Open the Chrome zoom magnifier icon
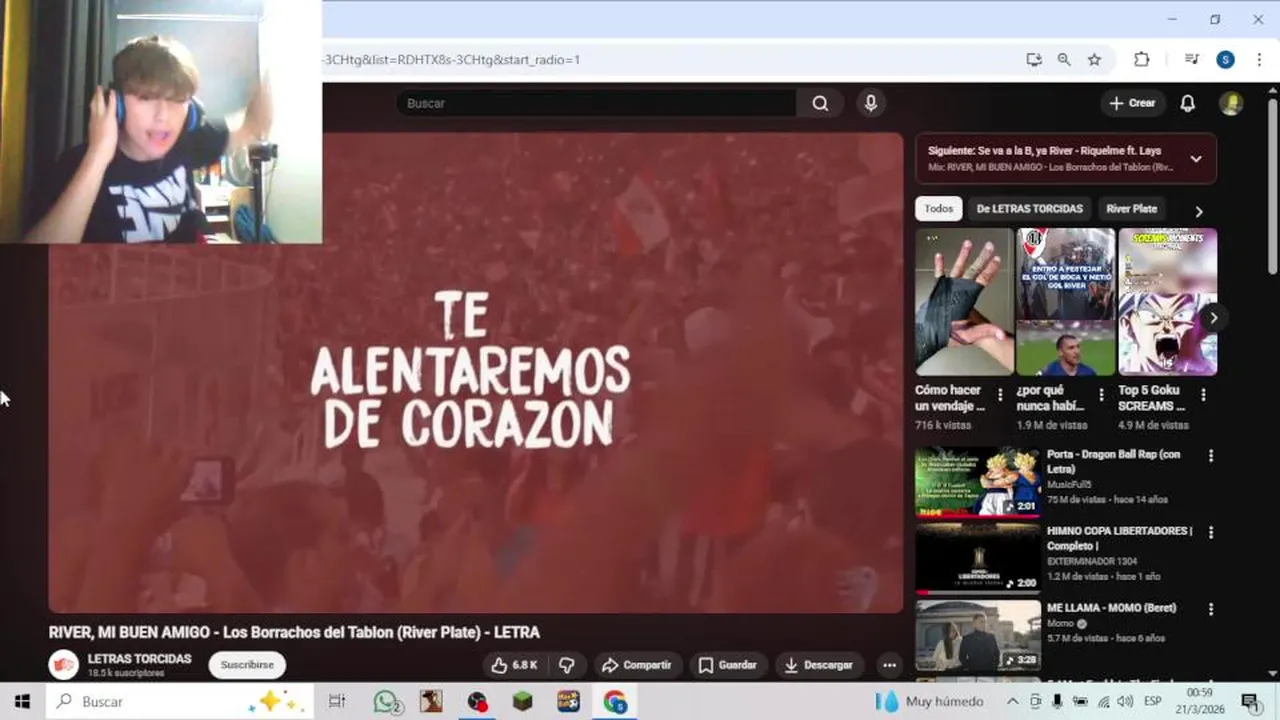This screenshot has width=1280, height=720. click(x=1064, y=60)
